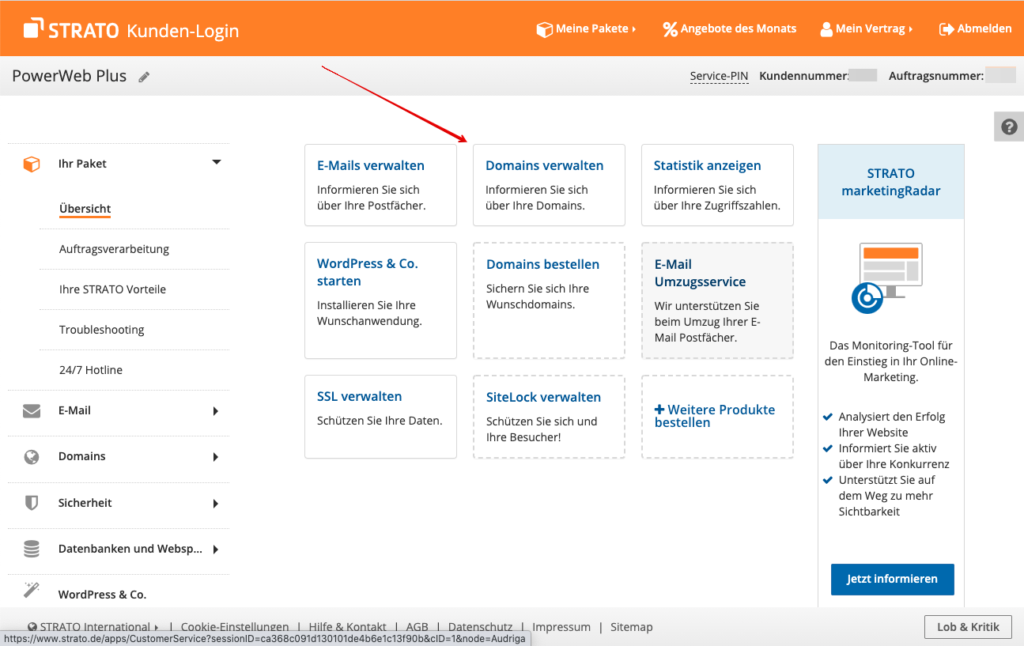The width and height of the screenshot is (1024, 646).
Task: Edit package name with pencil icon
Action: click(144, 77)
